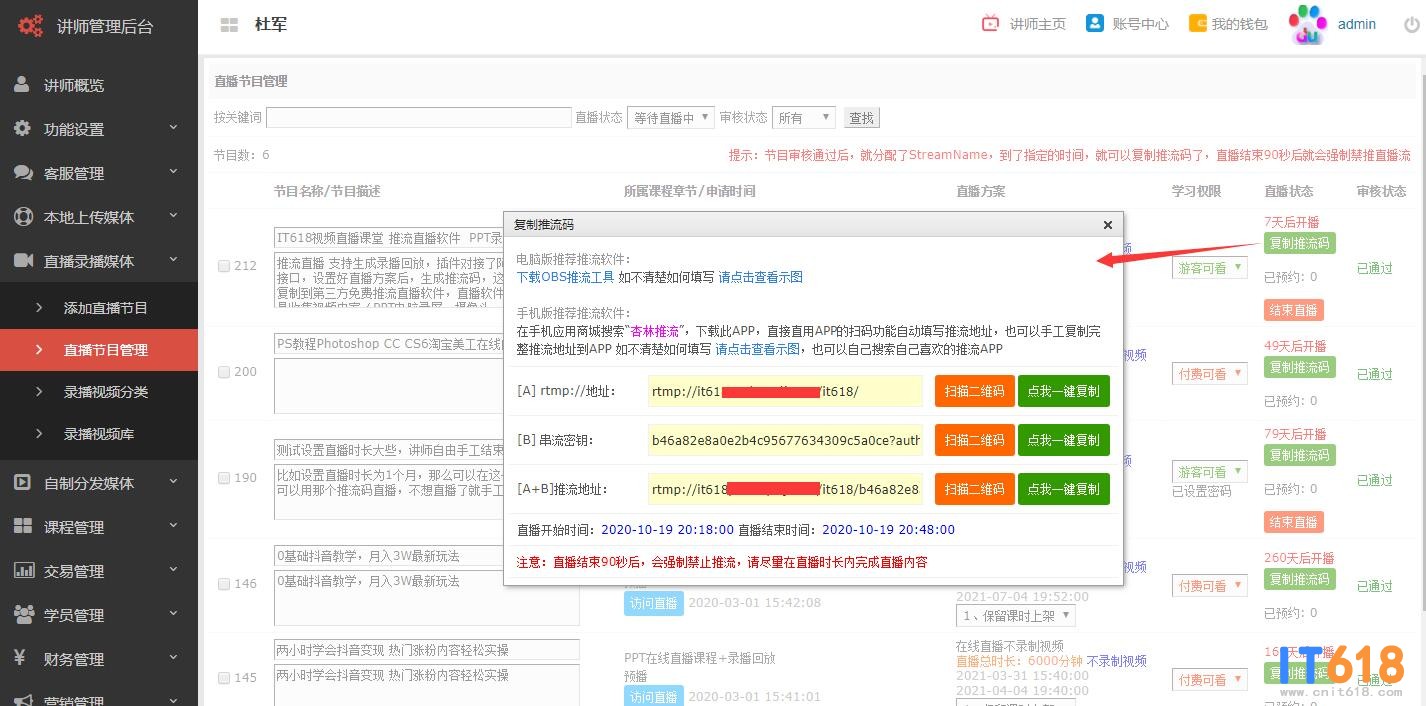
Task: Open 录播视频分类 submenu item
Action: click(99, 392)
